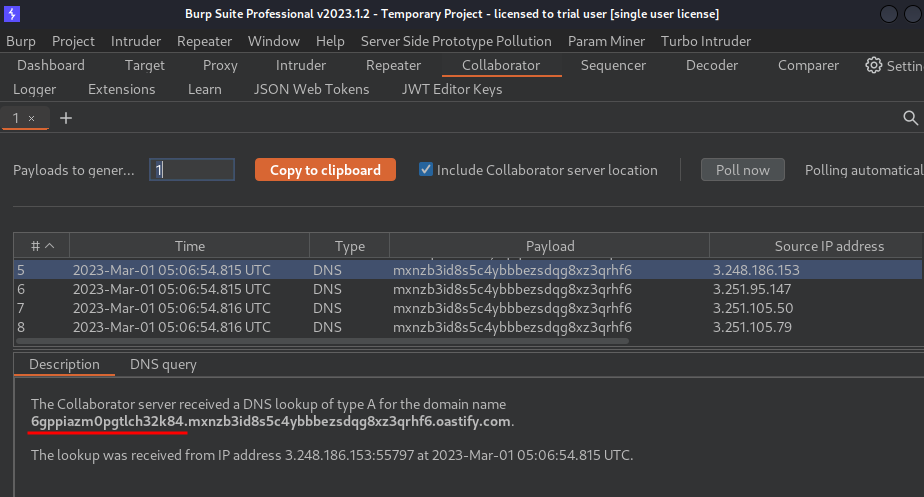Toggle sort arrow on the # column
This screenshot has width=924, height=497.
pos(50,246)
